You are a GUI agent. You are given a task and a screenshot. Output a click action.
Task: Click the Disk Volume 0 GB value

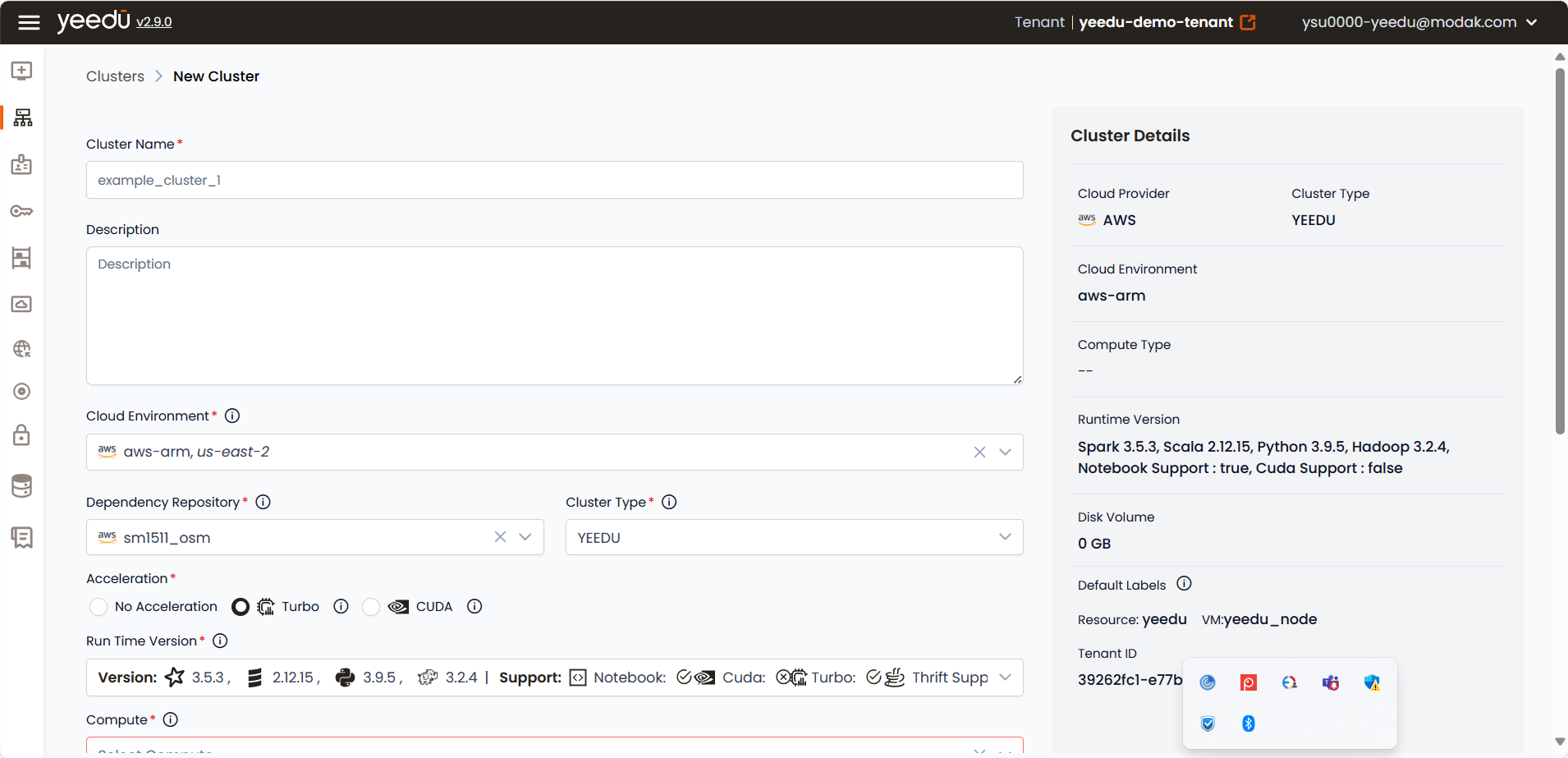coord(1094,544)
